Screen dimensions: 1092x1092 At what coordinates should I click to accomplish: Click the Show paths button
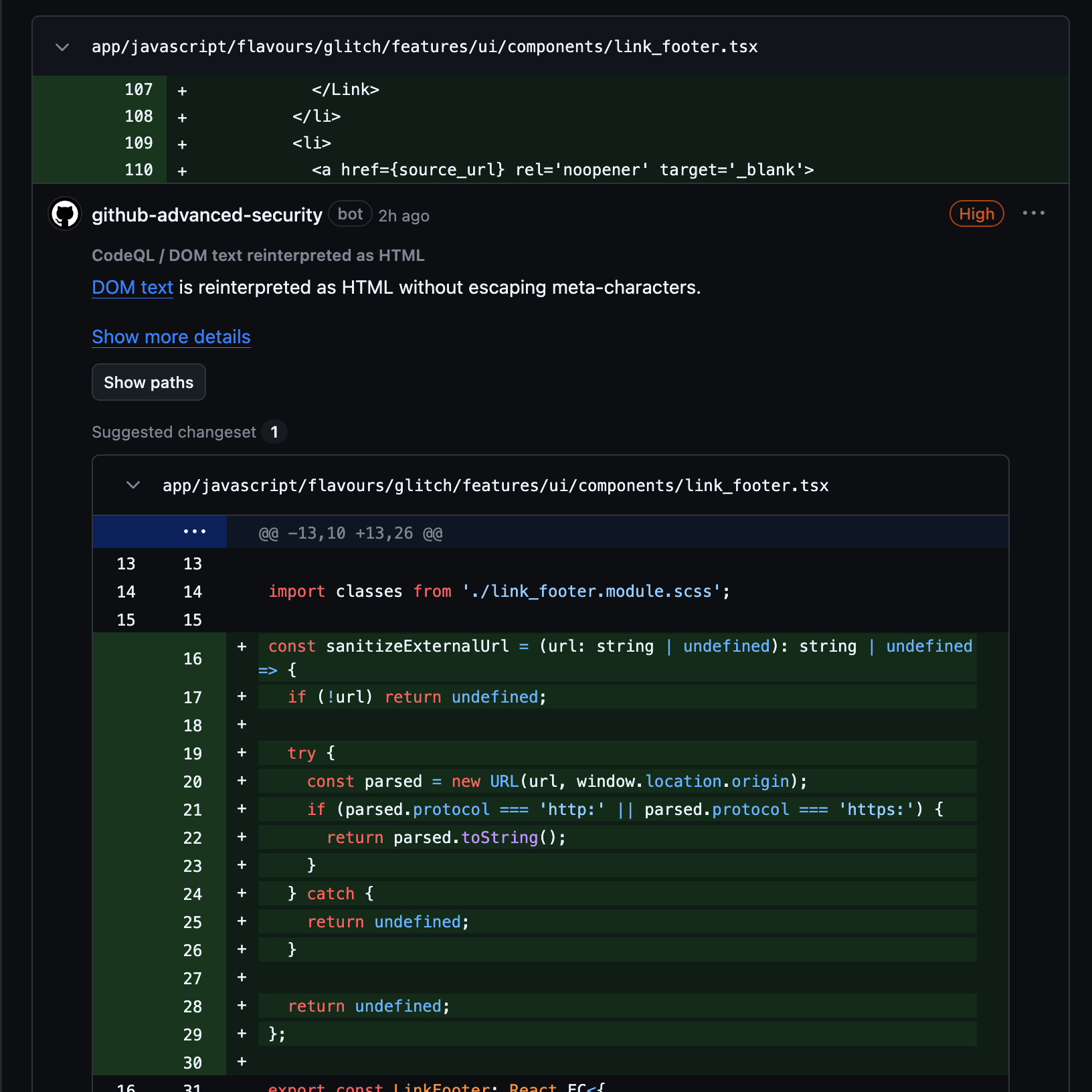149,382
